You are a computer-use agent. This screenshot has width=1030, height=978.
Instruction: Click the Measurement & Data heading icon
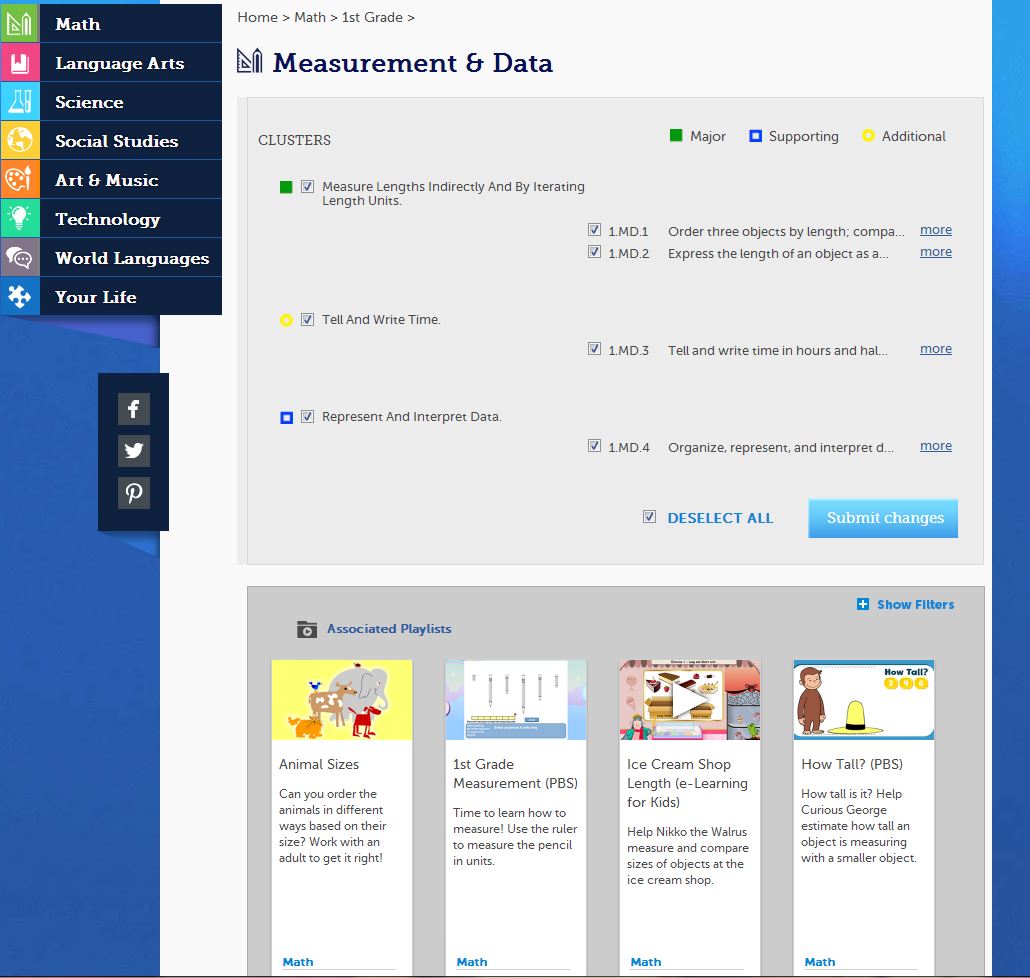pyautogui.click(x=250, y=61)
